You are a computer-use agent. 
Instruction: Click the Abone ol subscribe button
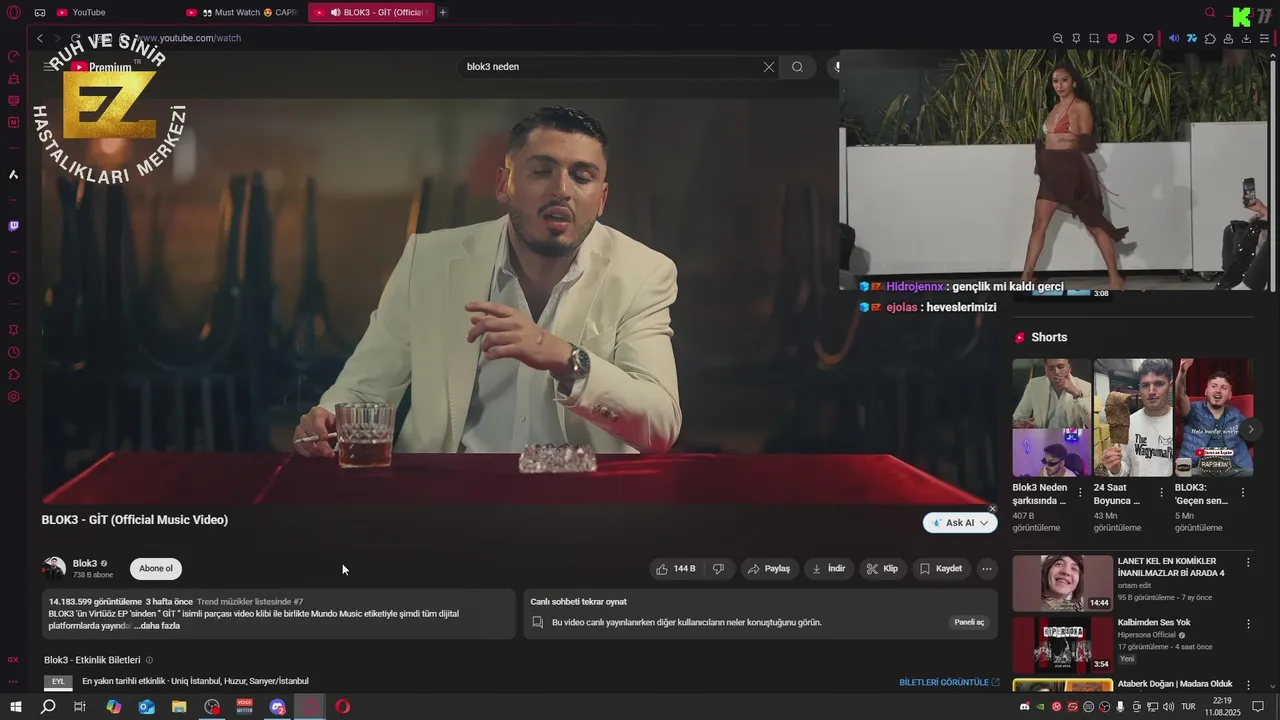point(156,568)
